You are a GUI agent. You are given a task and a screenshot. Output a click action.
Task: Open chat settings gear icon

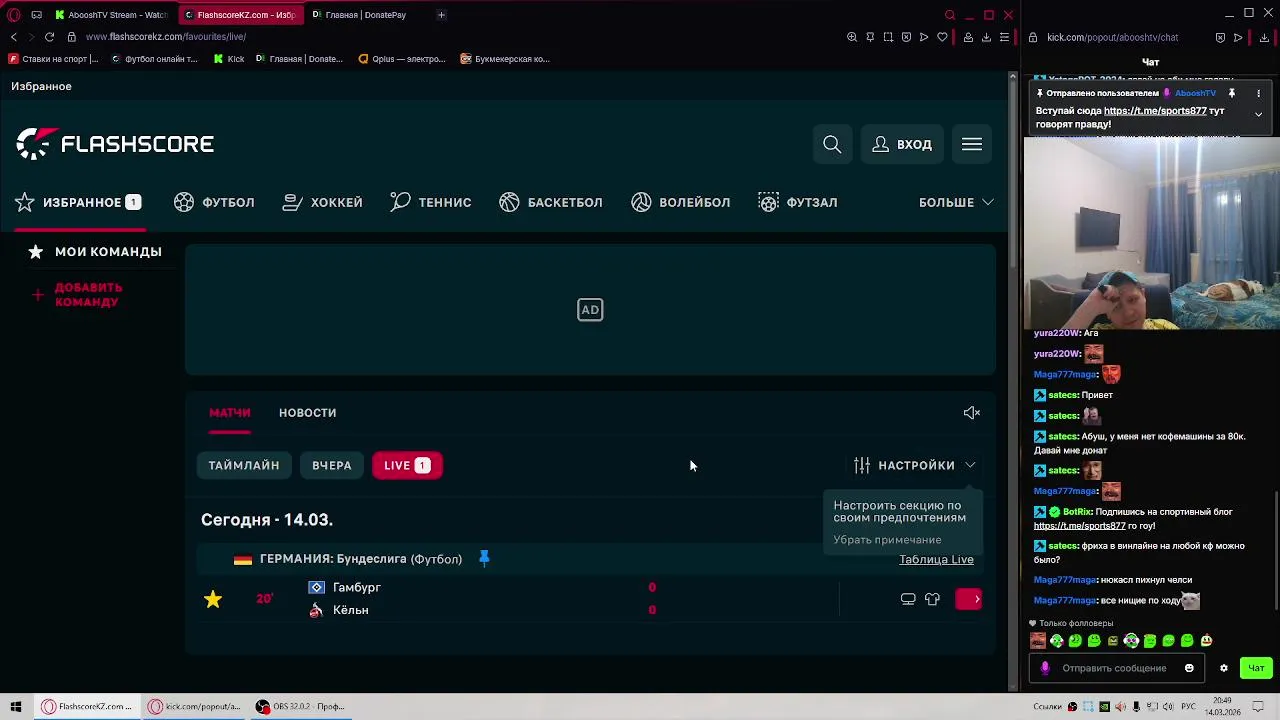(x=1224, y=668)
